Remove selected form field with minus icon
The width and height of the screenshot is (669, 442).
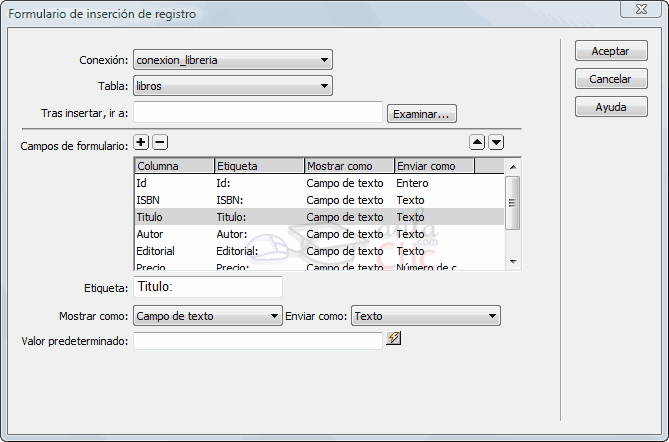pyautogui.click(x=160, y=142)
